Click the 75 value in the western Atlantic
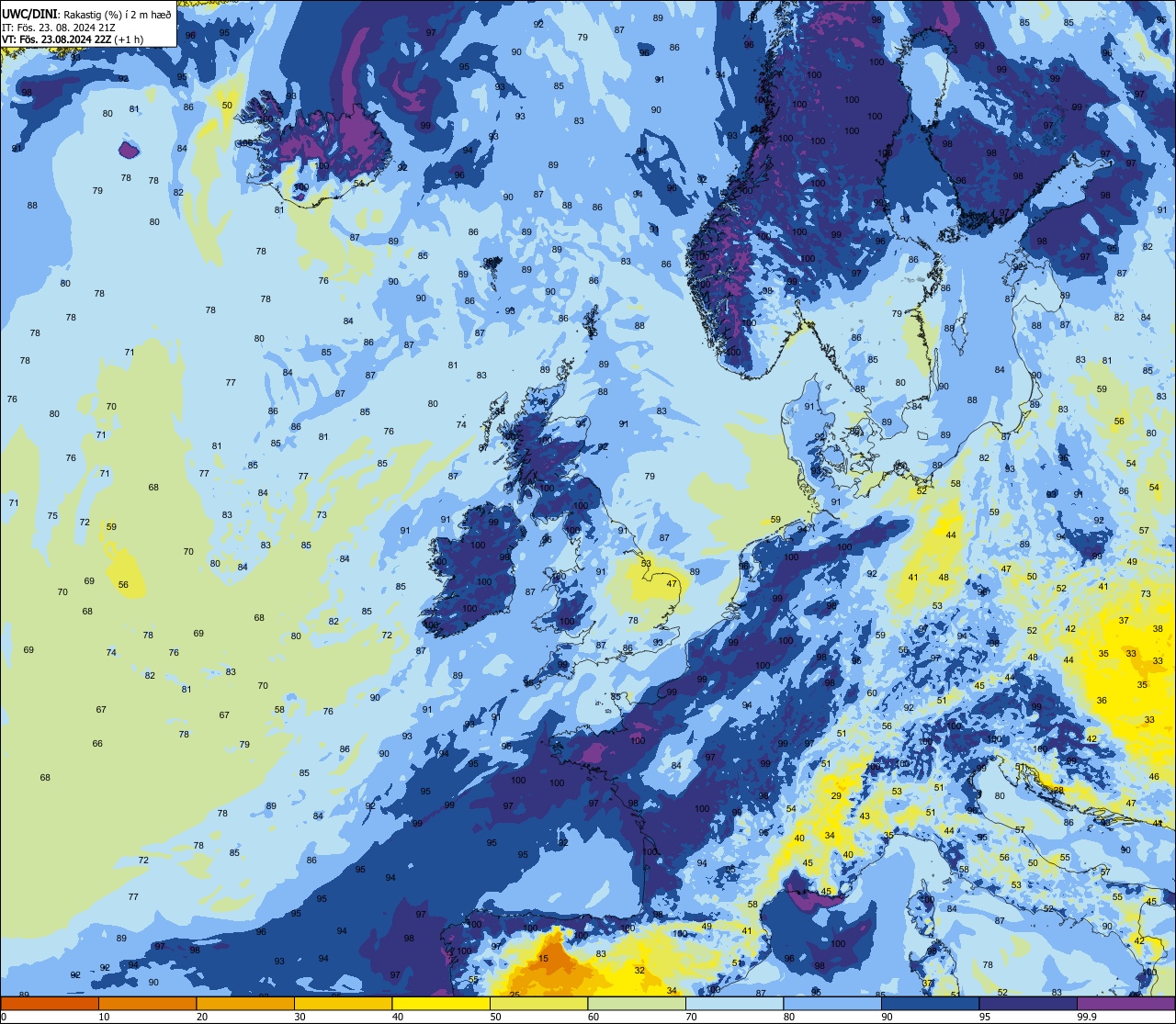The image size is (1176, 1024). tap(52, 516)
